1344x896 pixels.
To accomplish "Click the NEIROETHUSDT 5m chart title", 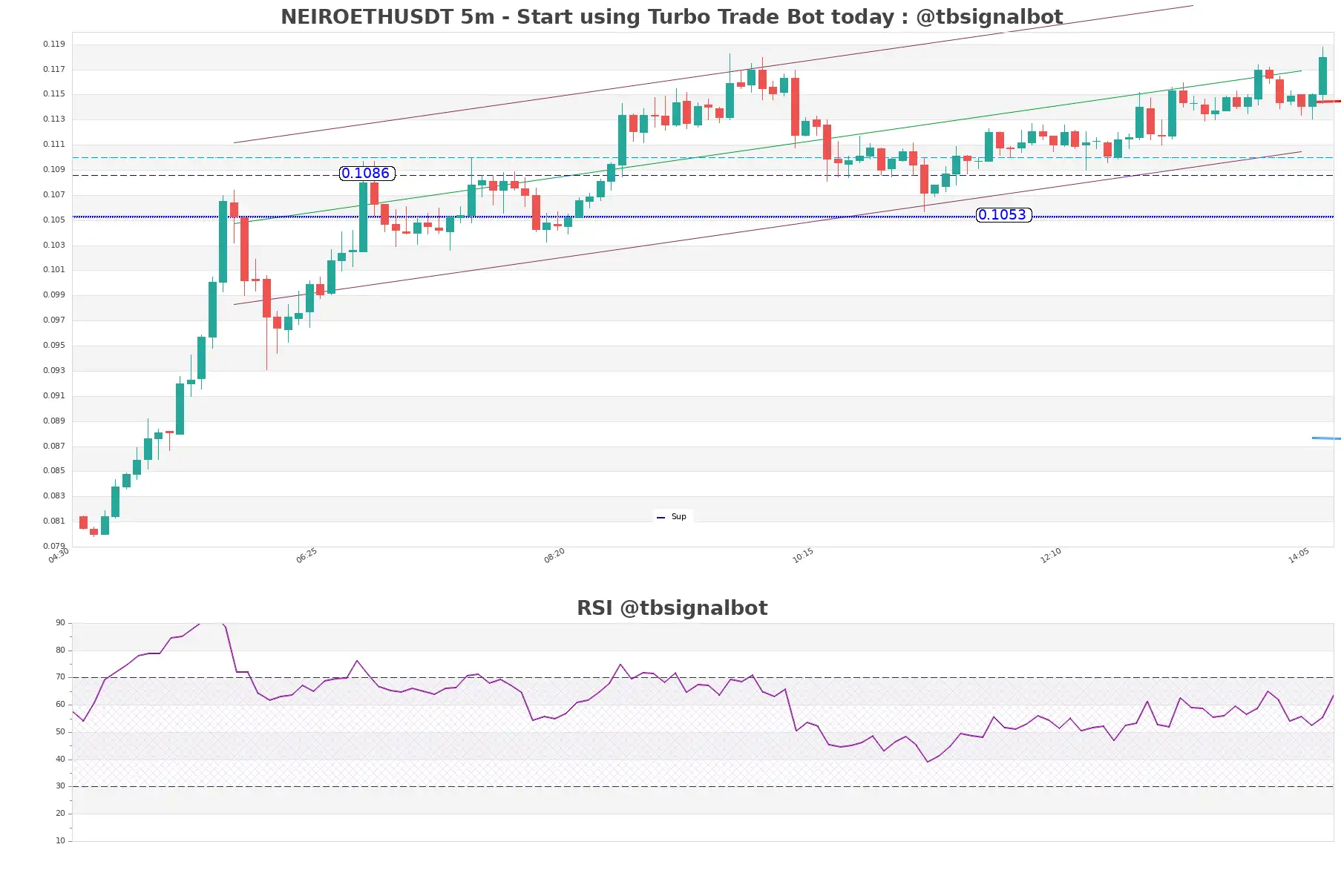I will (x=672, y=16).
